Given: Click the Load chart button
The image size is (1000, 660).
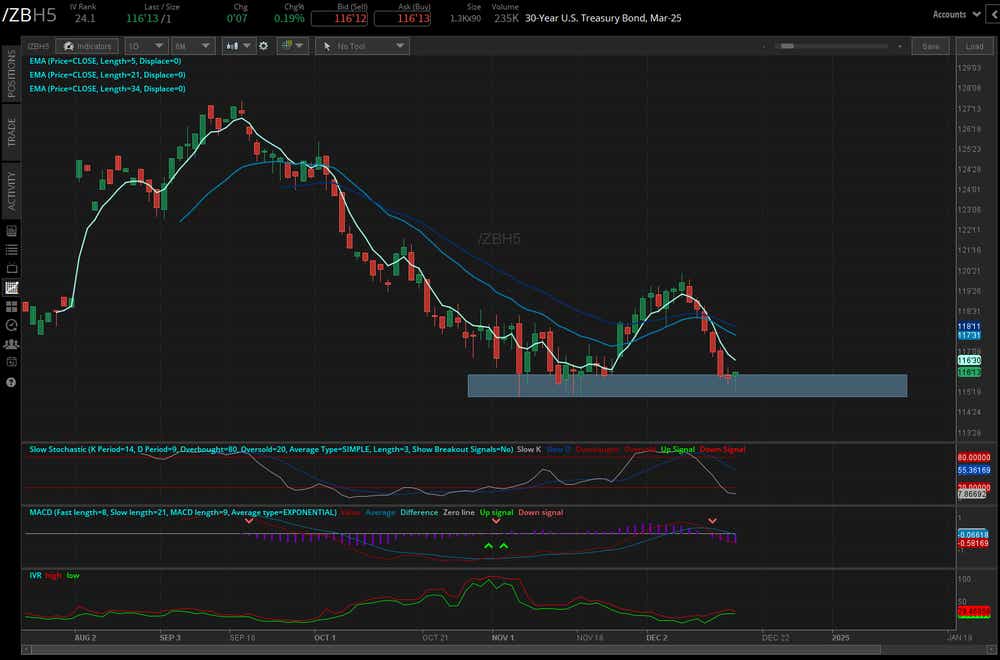Looking at the screenshot, I should [x=974, y=46].
